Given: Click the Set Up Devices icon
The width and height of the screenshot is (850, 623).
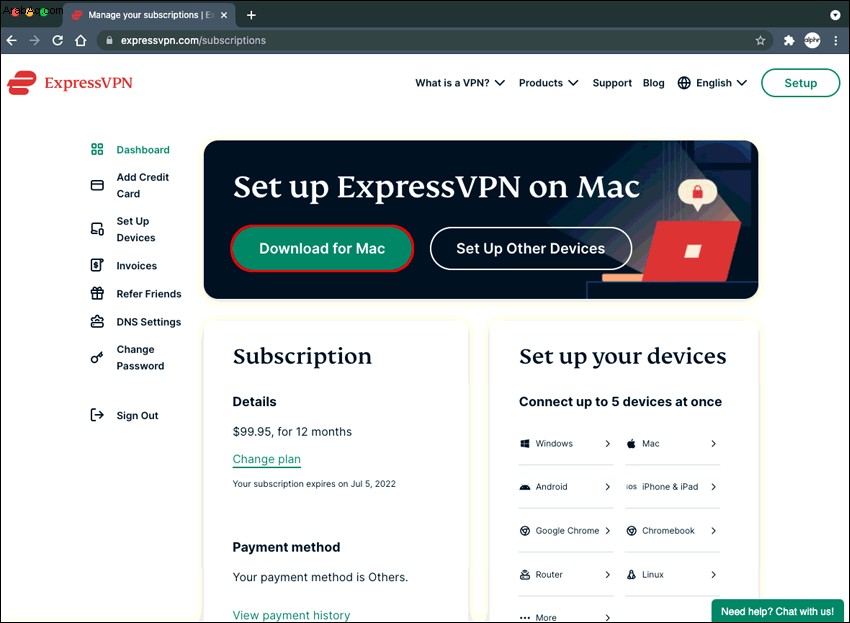Looking at the screenshot, I should coord(97,229).
